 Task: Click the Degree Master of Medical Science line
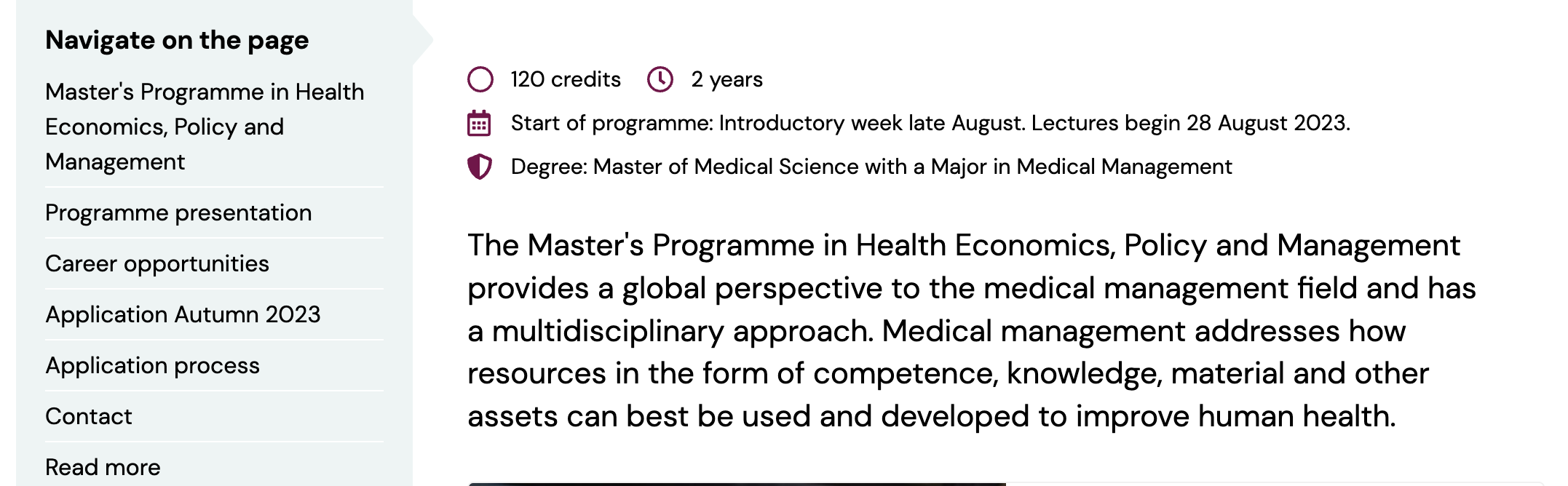[x=871, y=167]
